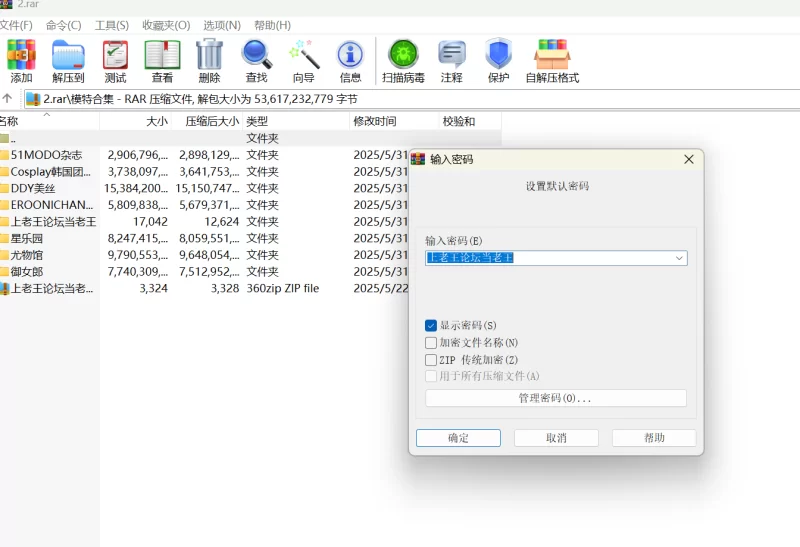Open the Favorites (收藏夹) menu

pyautogui.click(x=166, y=26)
